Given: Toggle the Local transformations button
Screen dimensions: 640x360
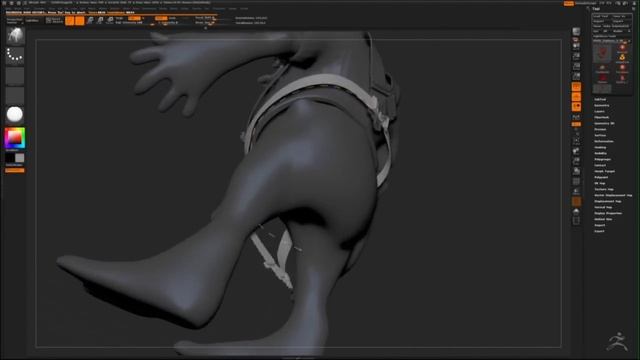Looking at the screenshot, I should [x=576, y=107].
